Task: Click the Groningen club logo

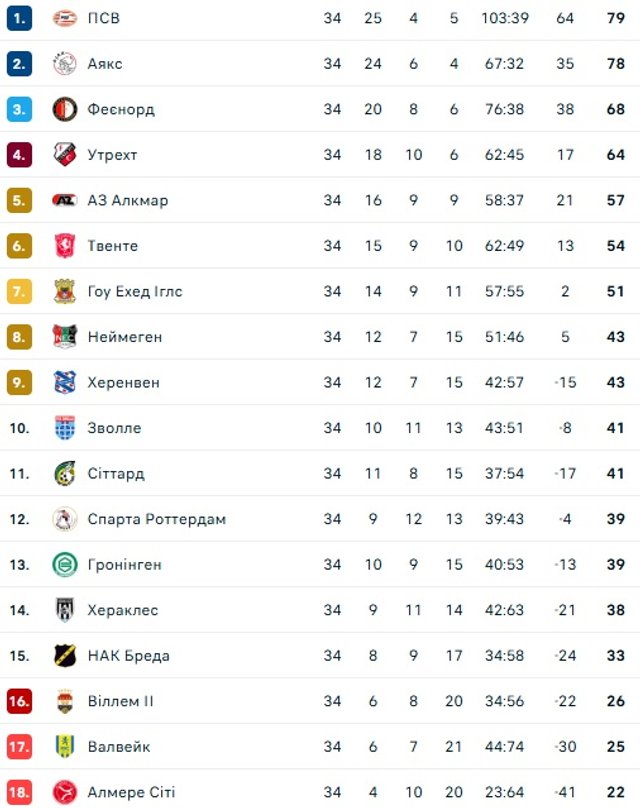Action: (65, 565)
